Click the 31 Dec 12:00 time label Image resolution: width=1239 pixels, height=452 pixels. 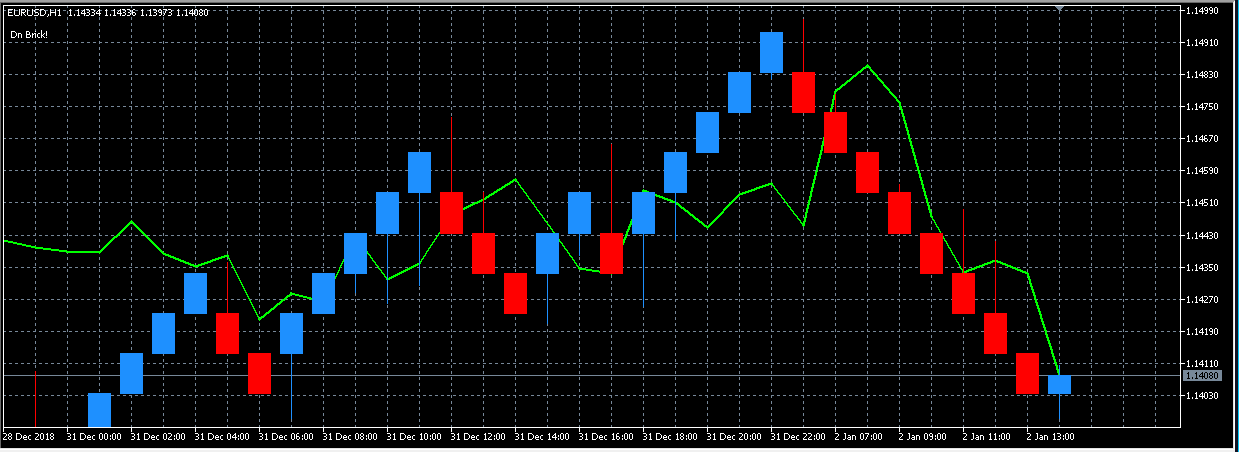pos(478,437)
